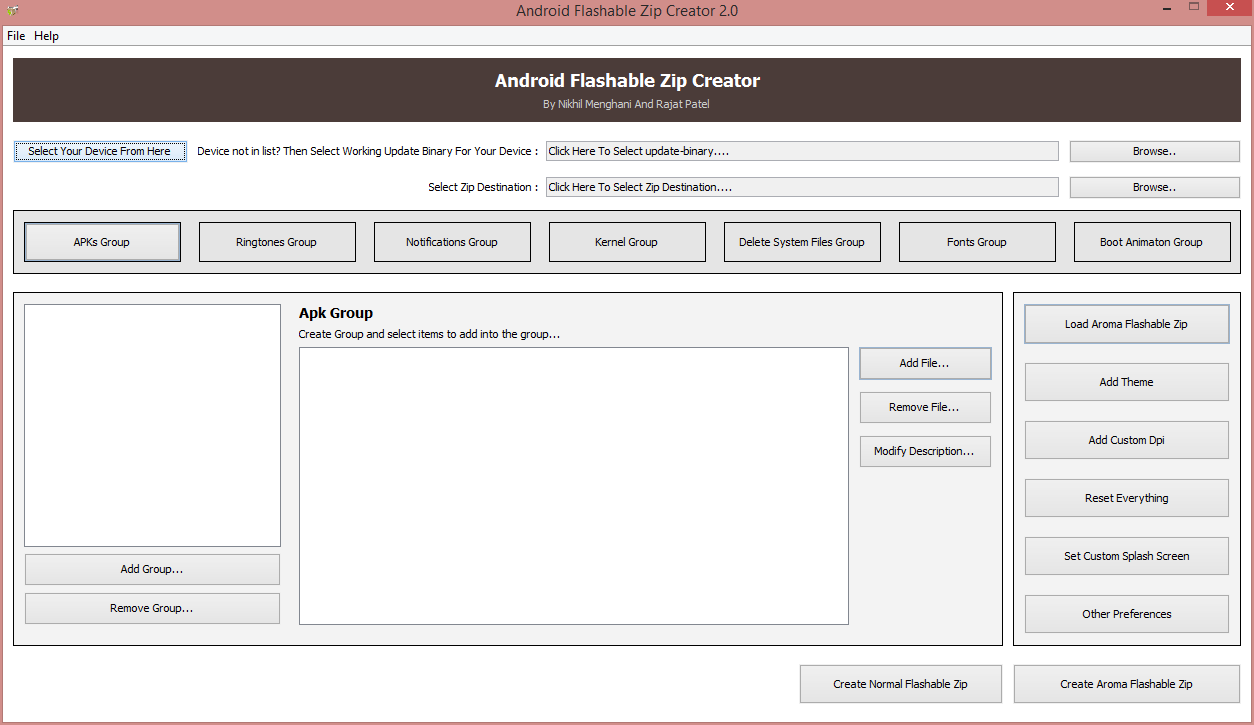
Task: Click Select Your Device From Here
Action: pos(100,150)
